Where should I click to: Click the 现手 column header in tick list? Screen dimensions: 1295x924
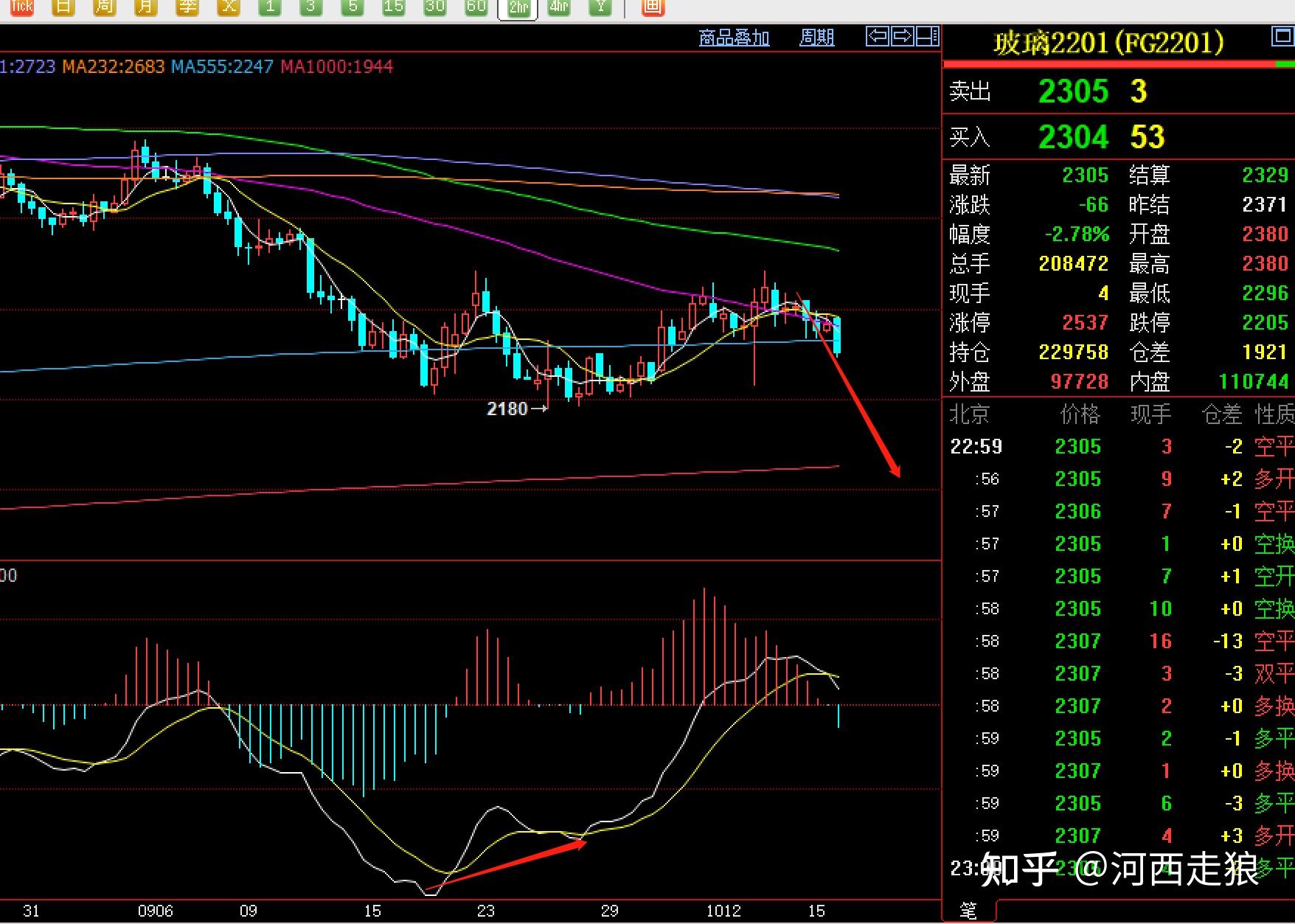pos(1151,414)
